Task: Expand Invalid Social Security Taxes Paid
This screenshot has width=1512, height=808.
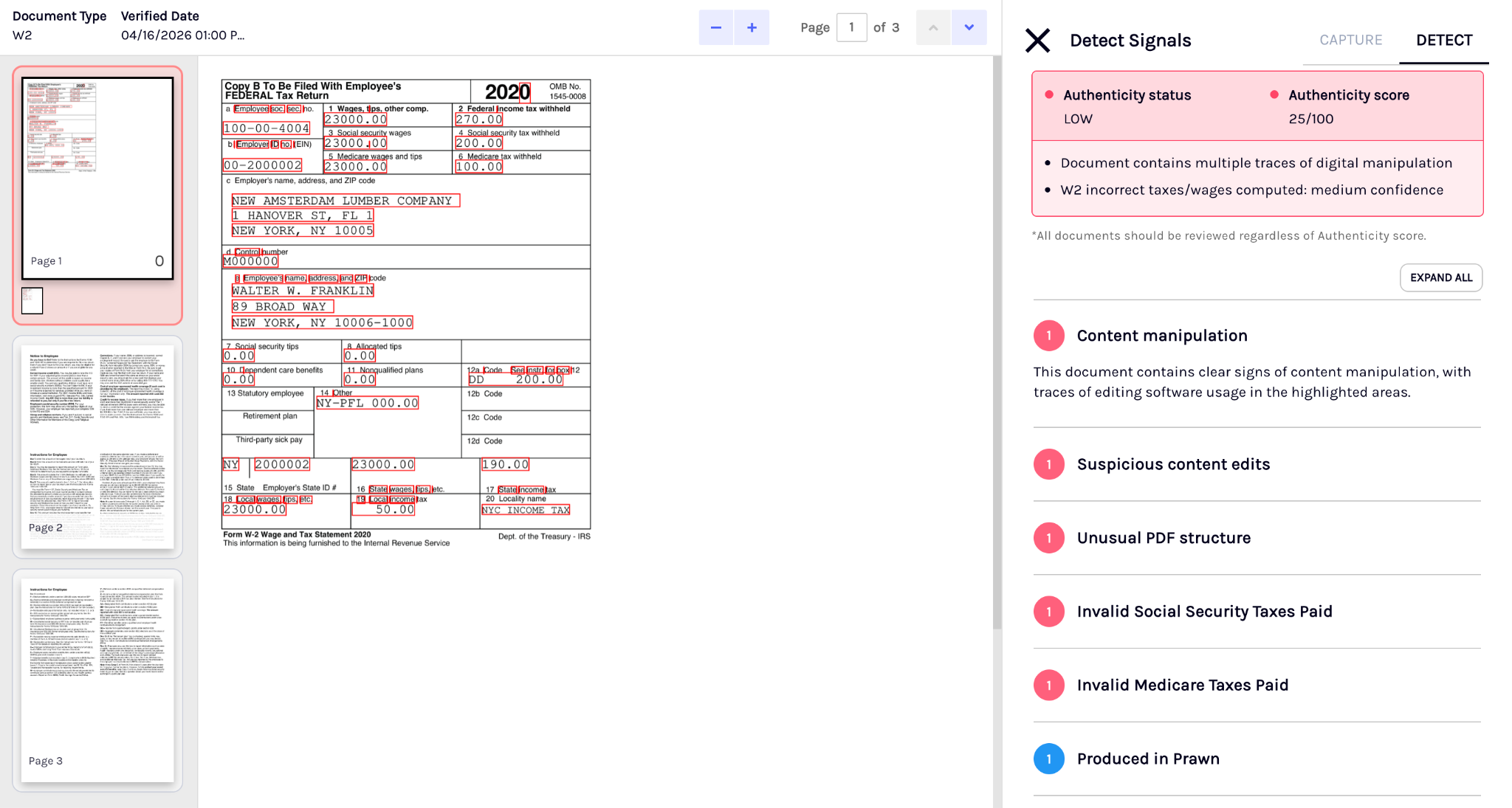Action: (1257, 612)
